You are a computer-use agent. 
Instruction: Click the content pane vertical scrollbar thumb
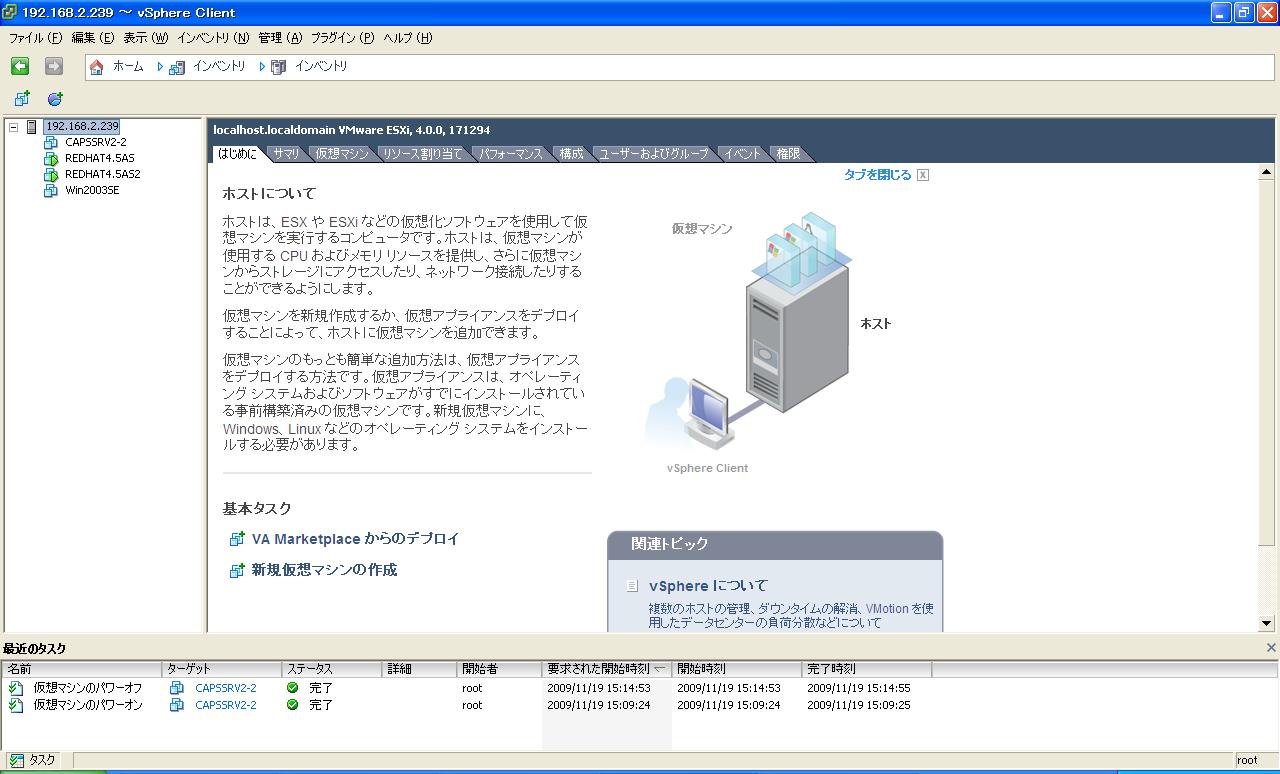coord(1266,364)
